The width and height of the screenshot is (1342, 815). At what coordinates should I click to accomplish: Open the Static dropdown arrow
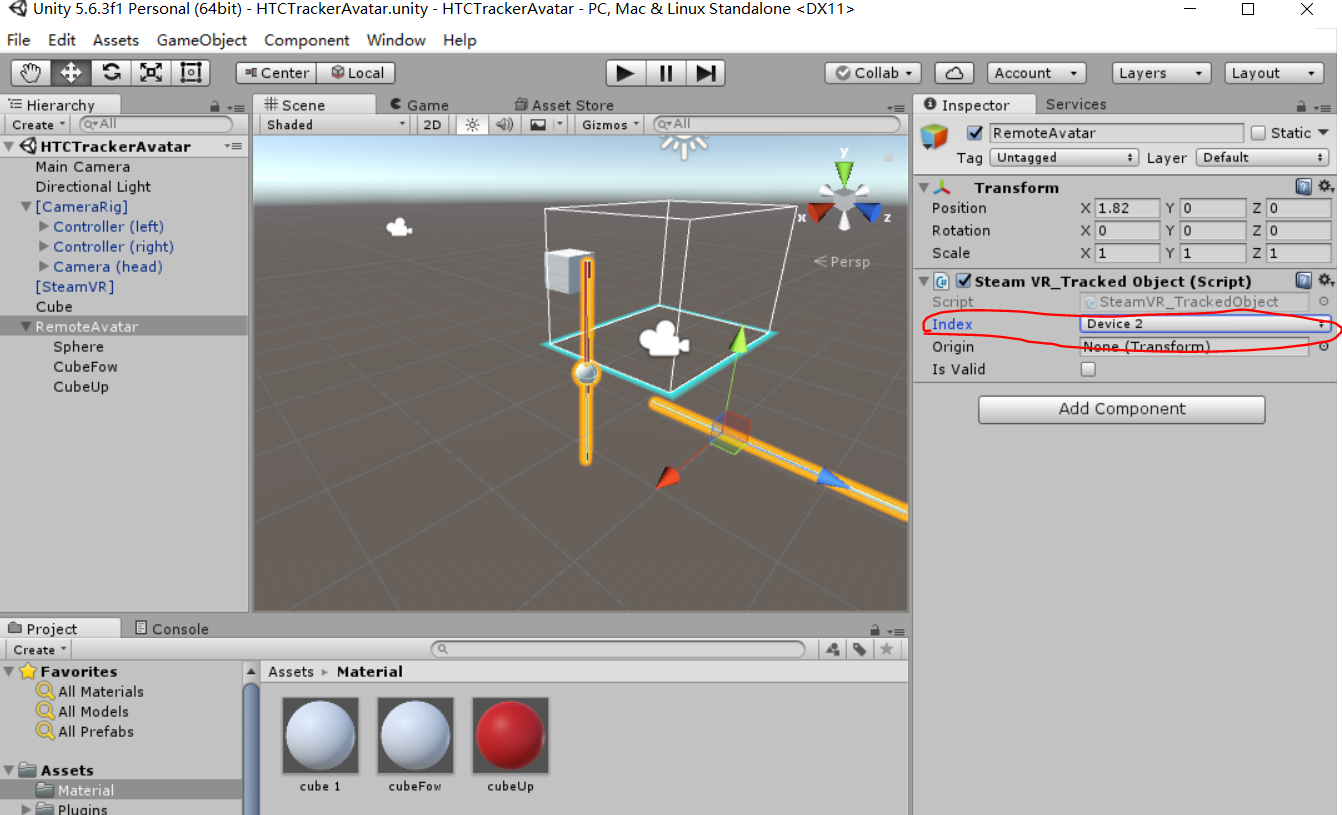[x=1324, y=133]
